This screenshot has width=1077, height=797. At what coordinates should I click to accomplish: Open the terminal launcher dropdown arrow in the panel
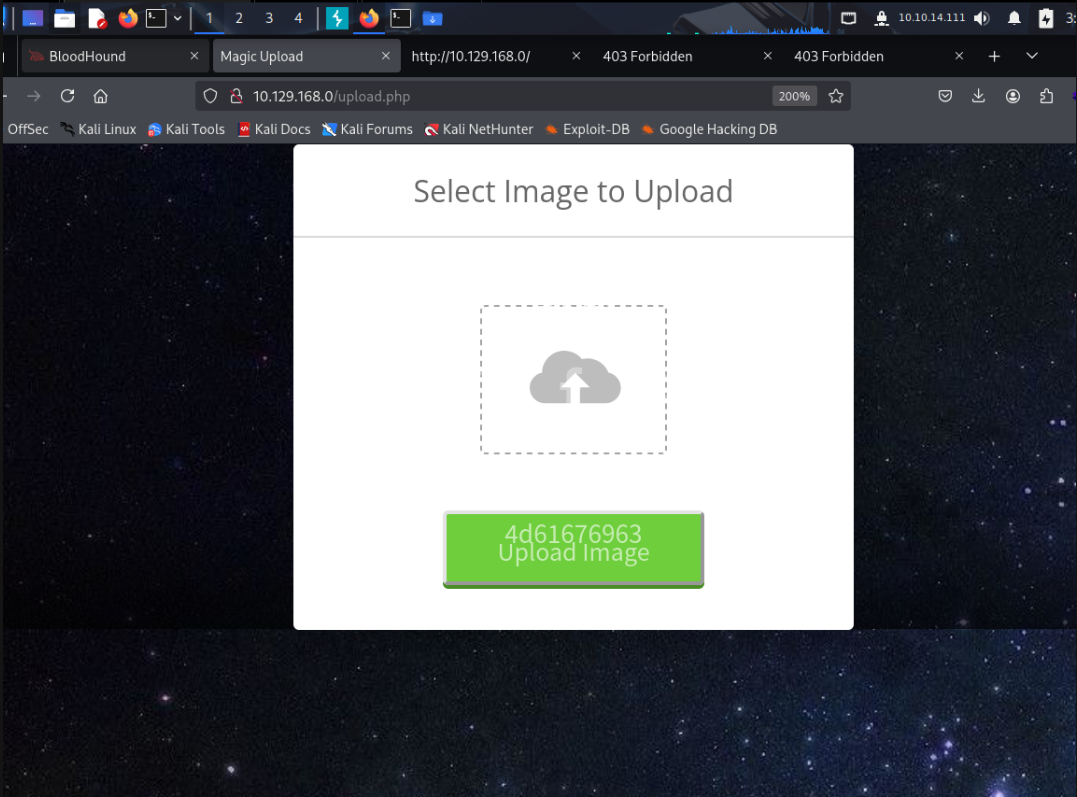coord(178,18)
